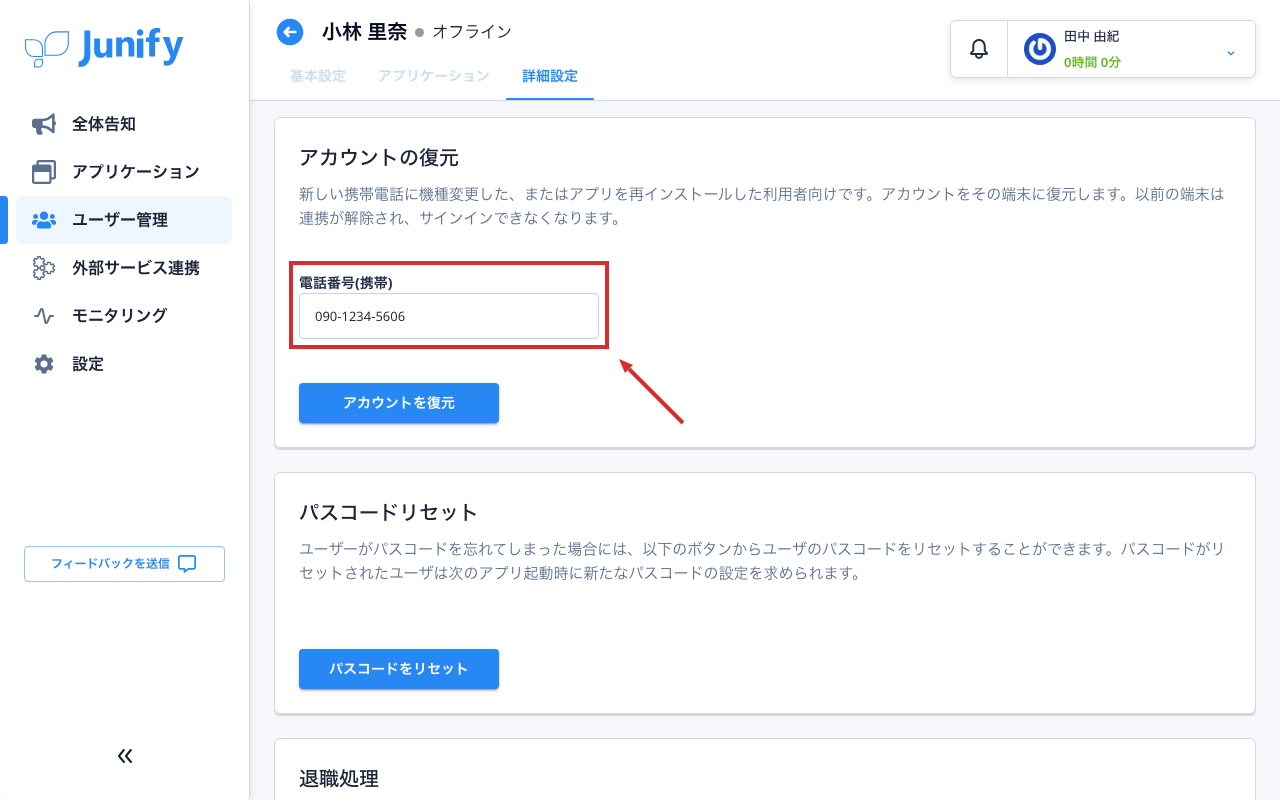Click the people icon for ユーザー管理
The image size is (1280, 800).
pos(44,220)
